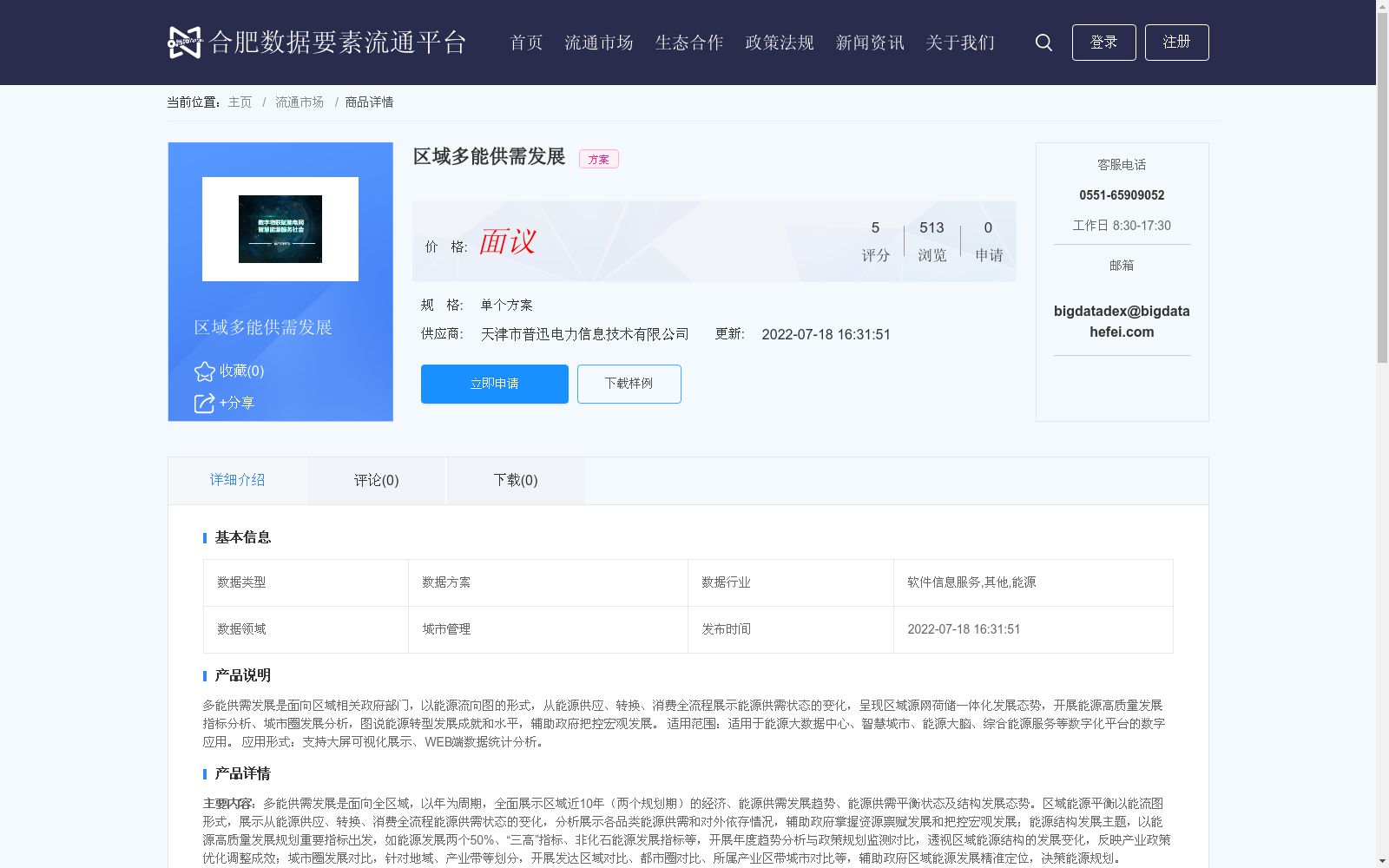Click 单个方案 specification value
The height and width of the screenshot is (868, 1389).
click(507, 305)
